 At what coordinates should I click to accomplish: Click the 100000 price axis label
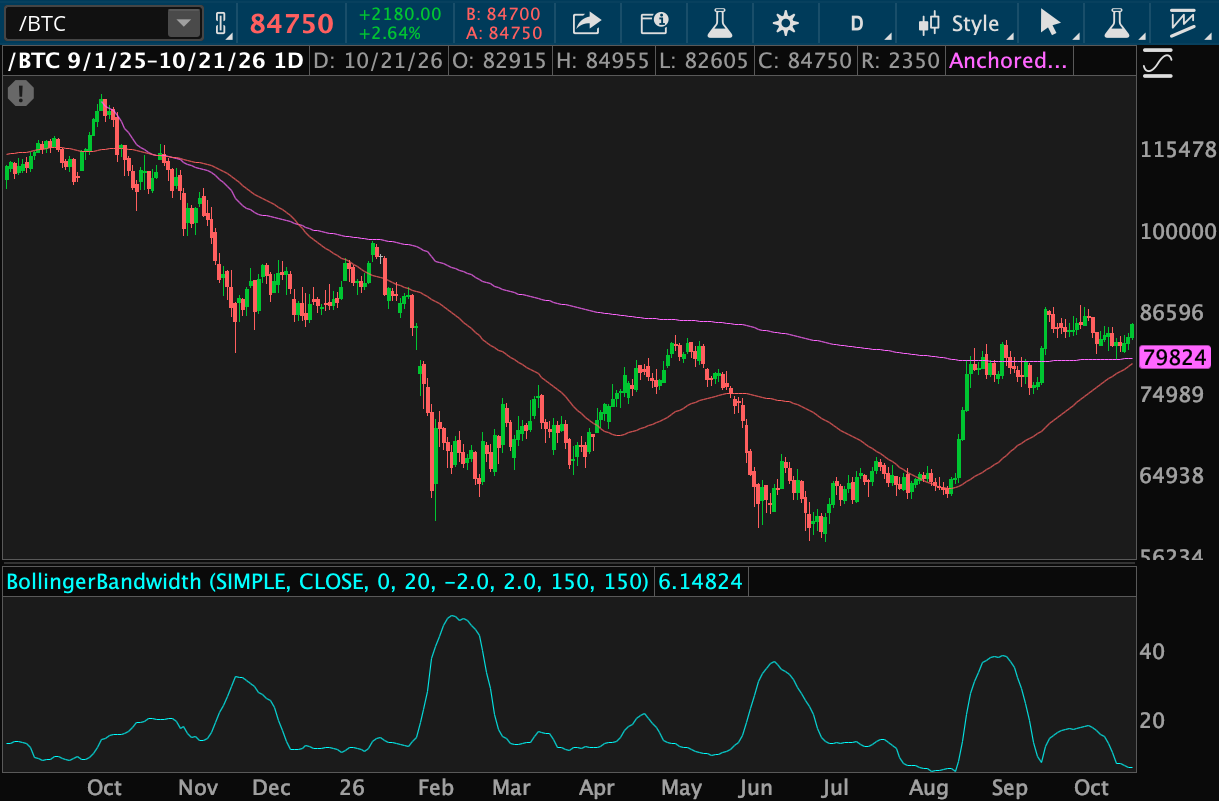(1178, 231)
